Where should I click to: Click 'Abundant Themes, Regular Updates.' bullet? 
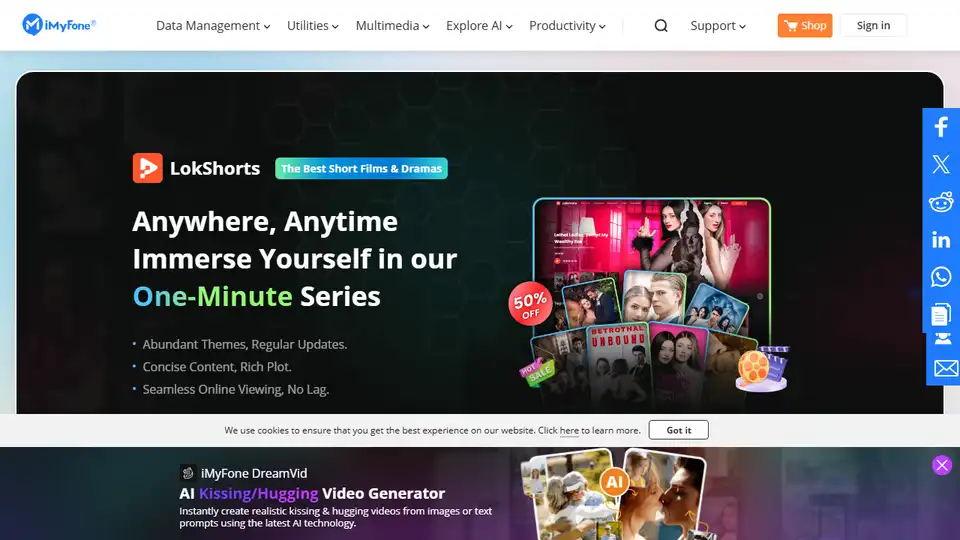pyautogui.click(x=244, y=344)
